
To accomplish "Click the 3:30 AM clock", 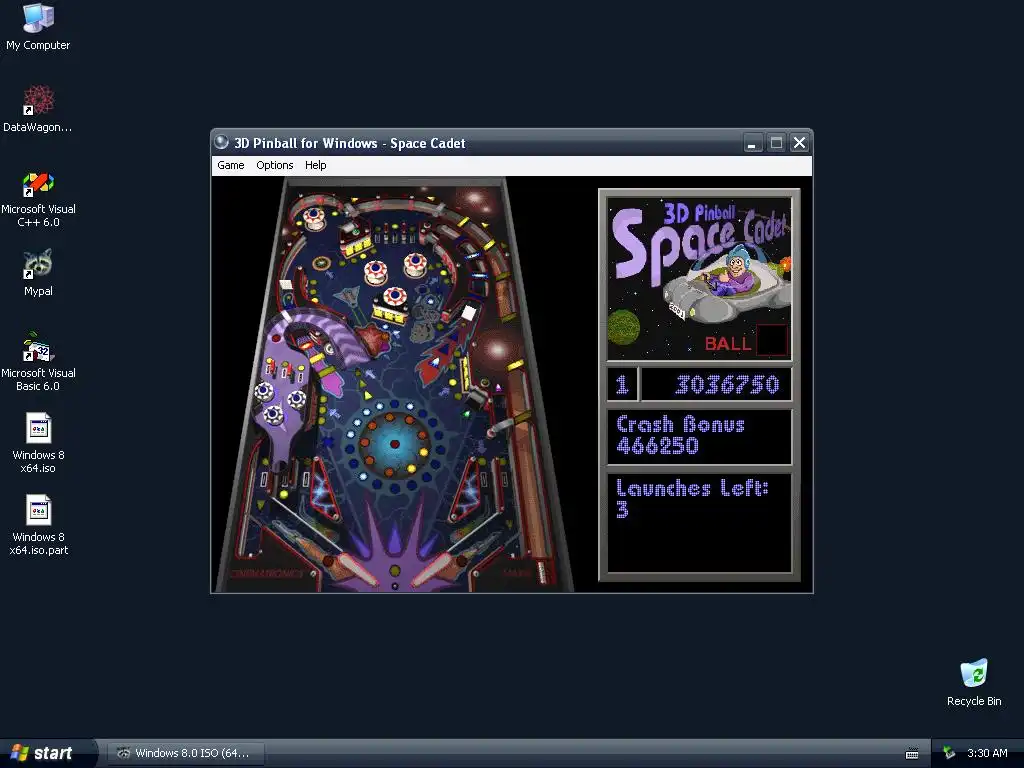I will (x=987, y=753).
